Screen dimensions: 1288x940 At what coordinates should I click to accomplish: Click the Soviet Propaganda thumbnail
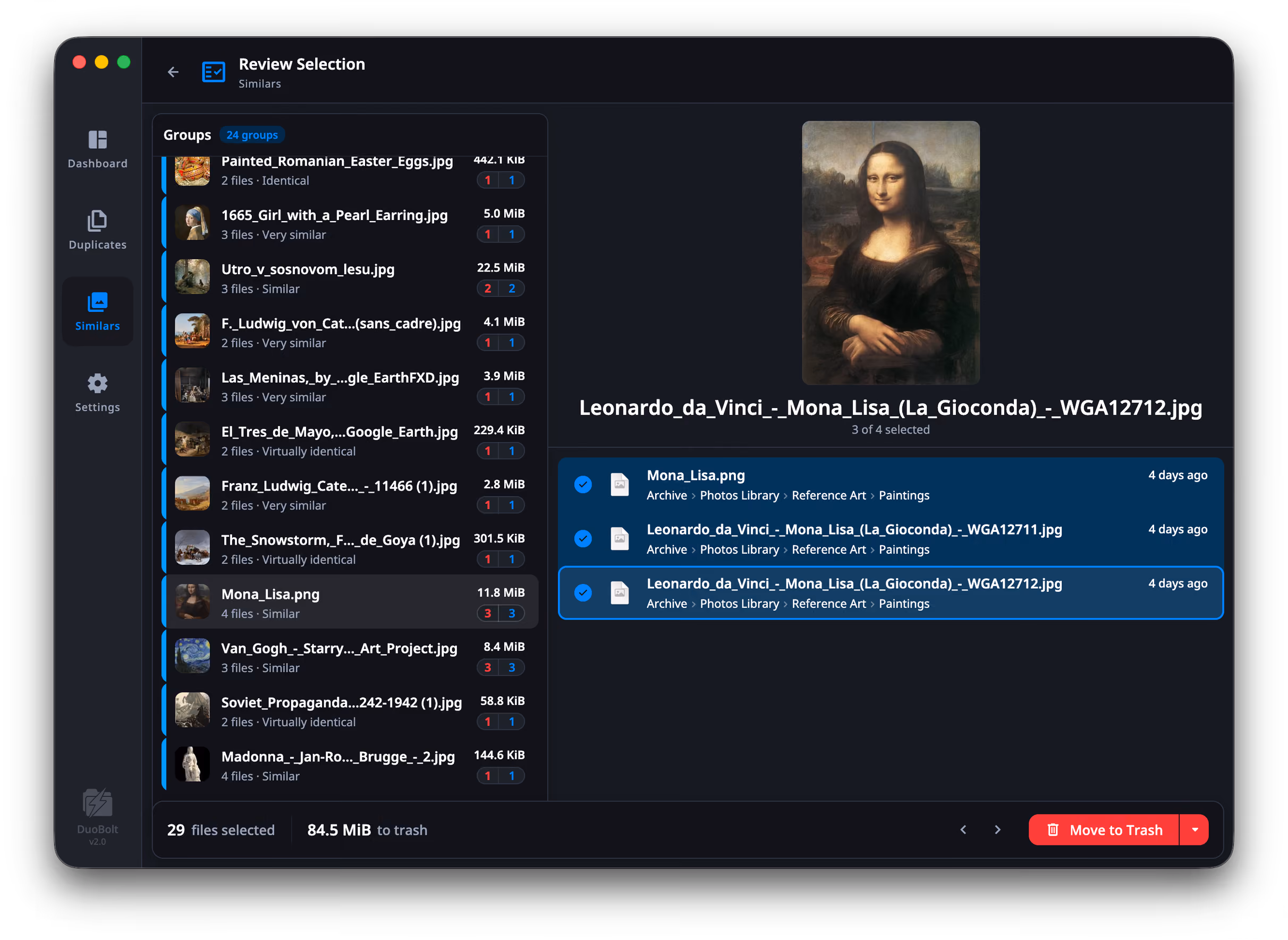pos(192,710)
